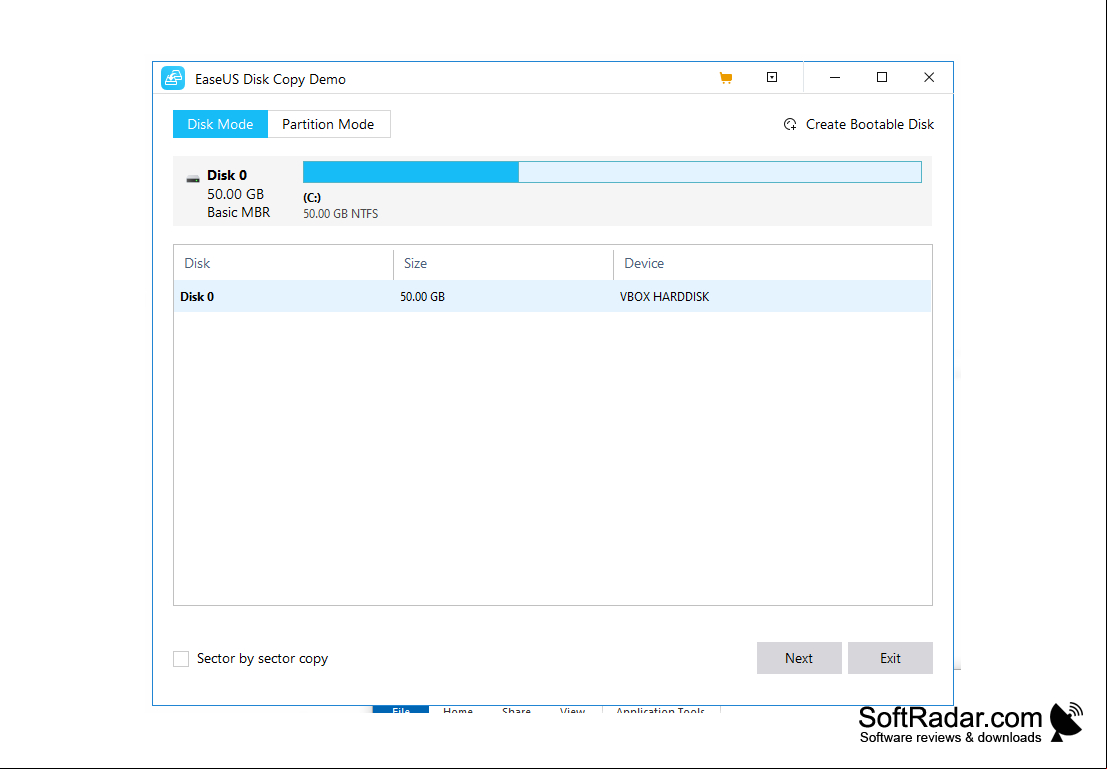Close the EaseUS Disk Copy window
This screenshot has height=769, width=1107.
929,78
